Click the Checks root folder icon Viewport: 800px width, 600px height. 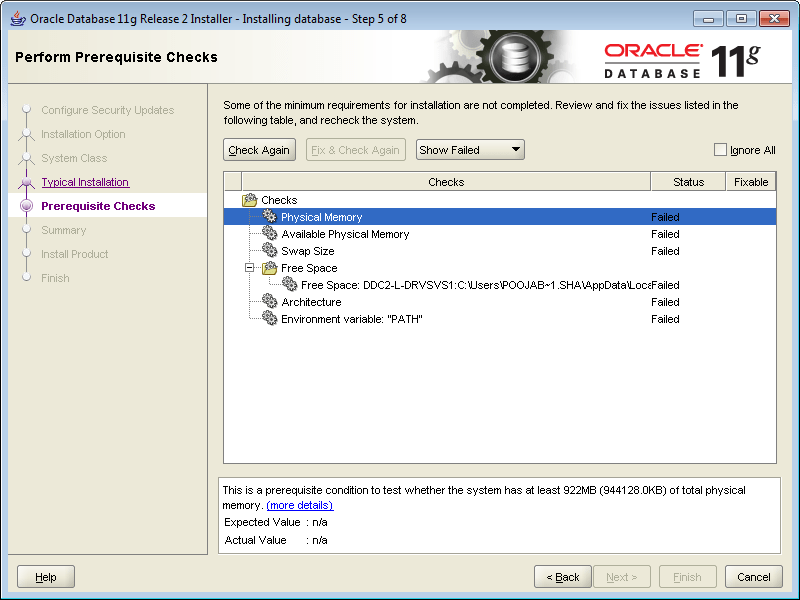click(x=250, y=200)
